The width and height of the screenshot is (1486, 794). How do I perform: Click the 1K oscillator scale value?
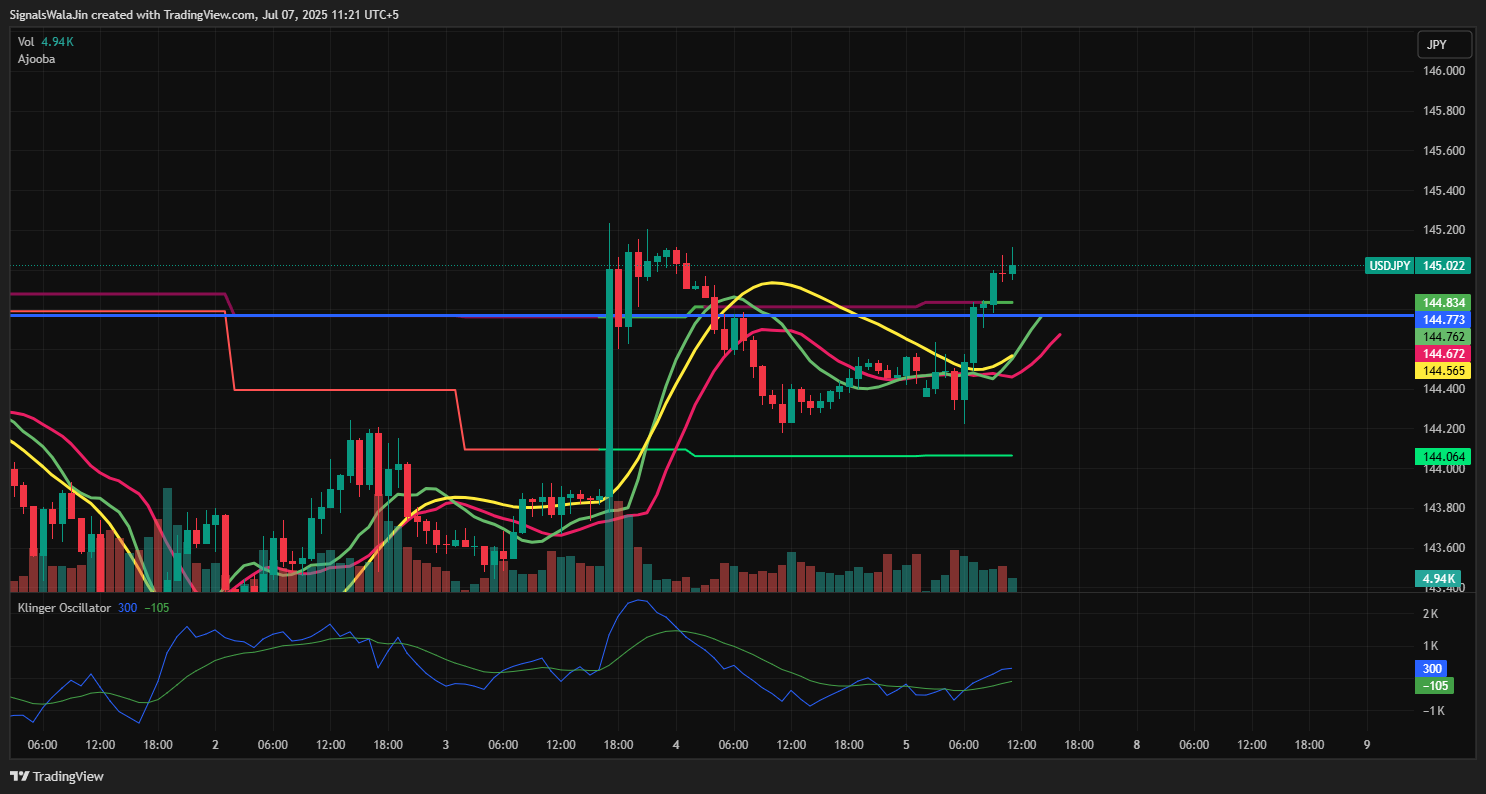pyautogui.click(x=1431, y=646)
